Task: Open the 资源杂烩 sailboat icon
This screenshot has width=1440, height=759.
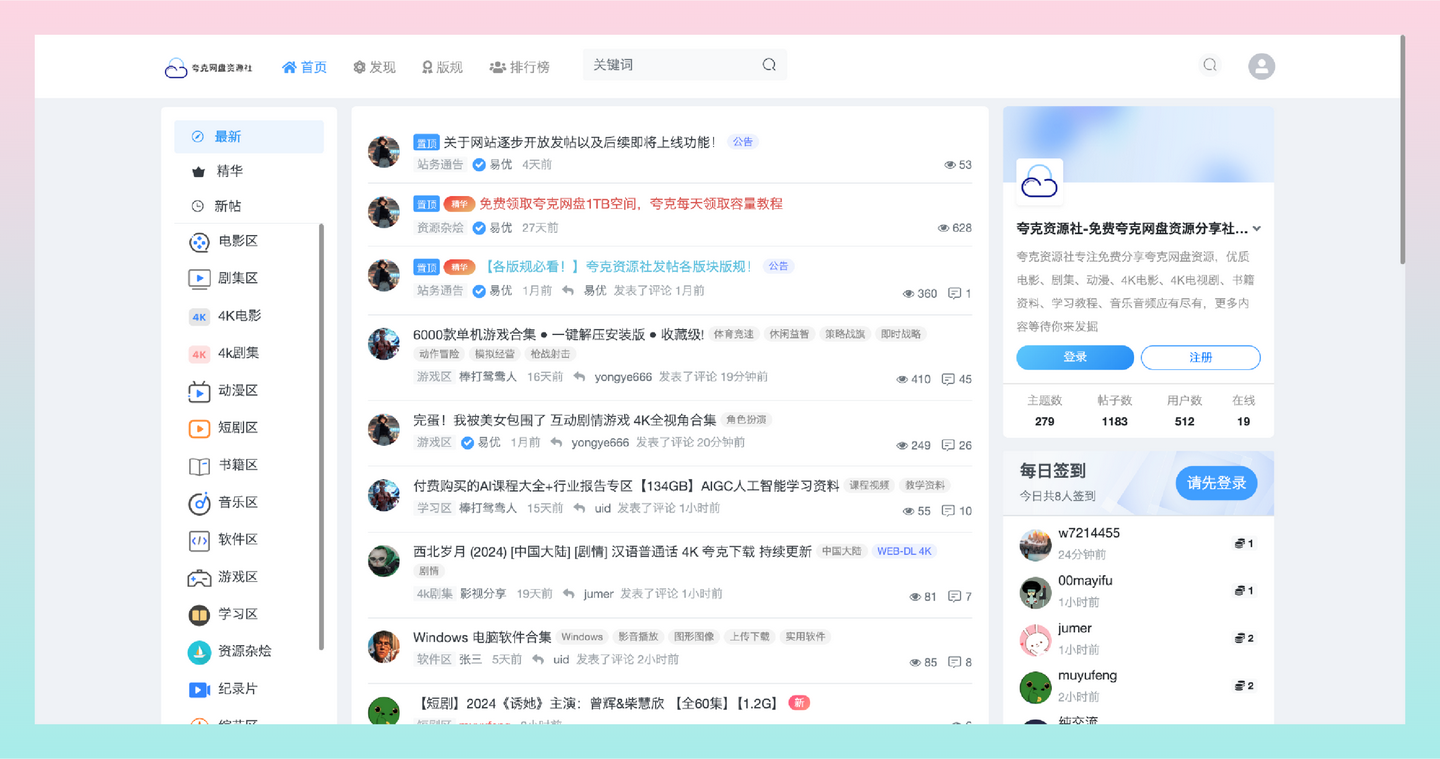Action: [199, 652]
